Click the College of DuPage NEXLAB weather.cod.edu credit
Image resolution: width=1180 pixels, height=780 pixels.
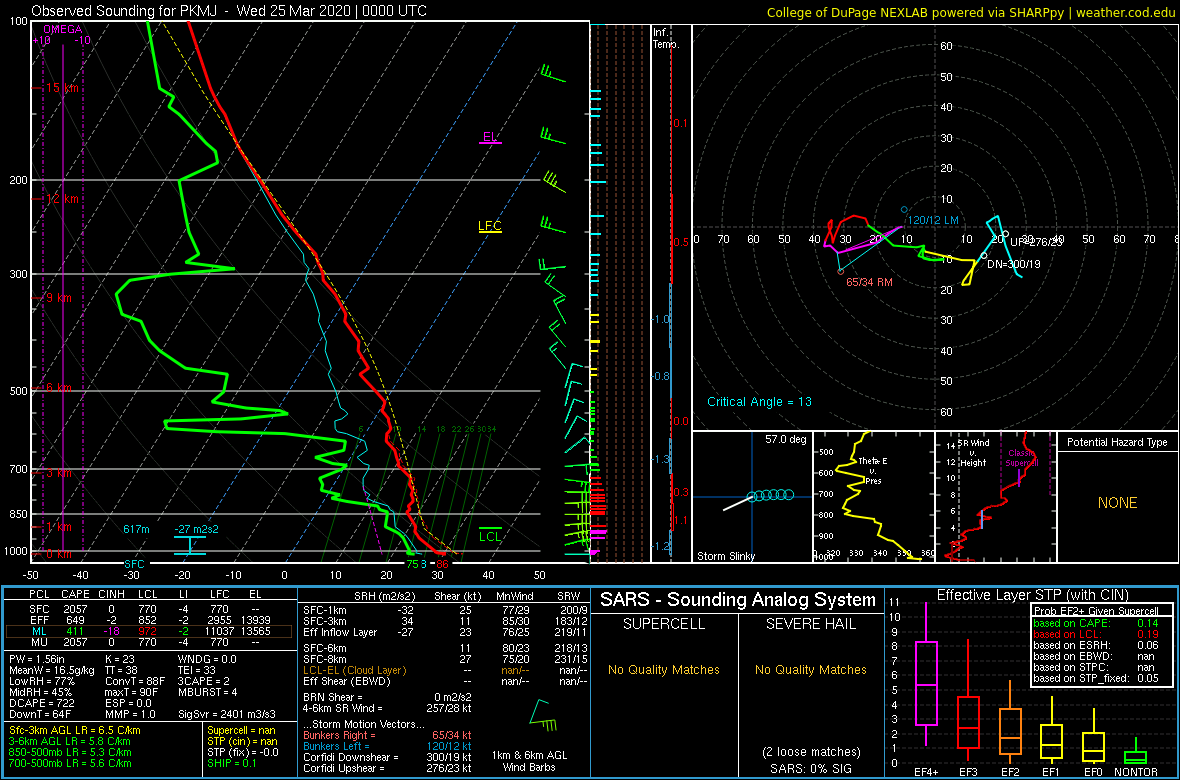click(970, 12)
